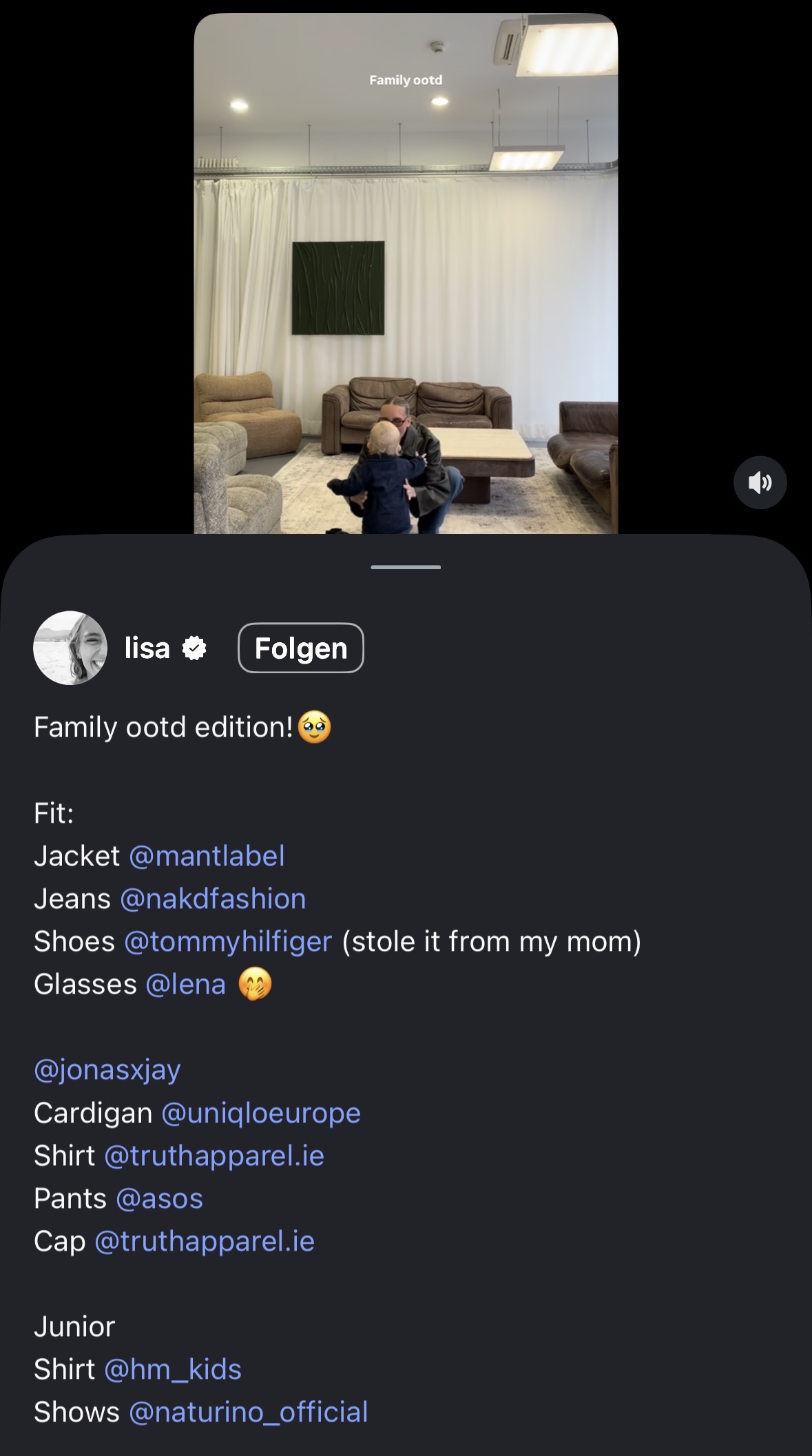This screenshot has width=812, height=1456.
Task: Visit the @hm_kids profile
Action: click(173, 1370)
